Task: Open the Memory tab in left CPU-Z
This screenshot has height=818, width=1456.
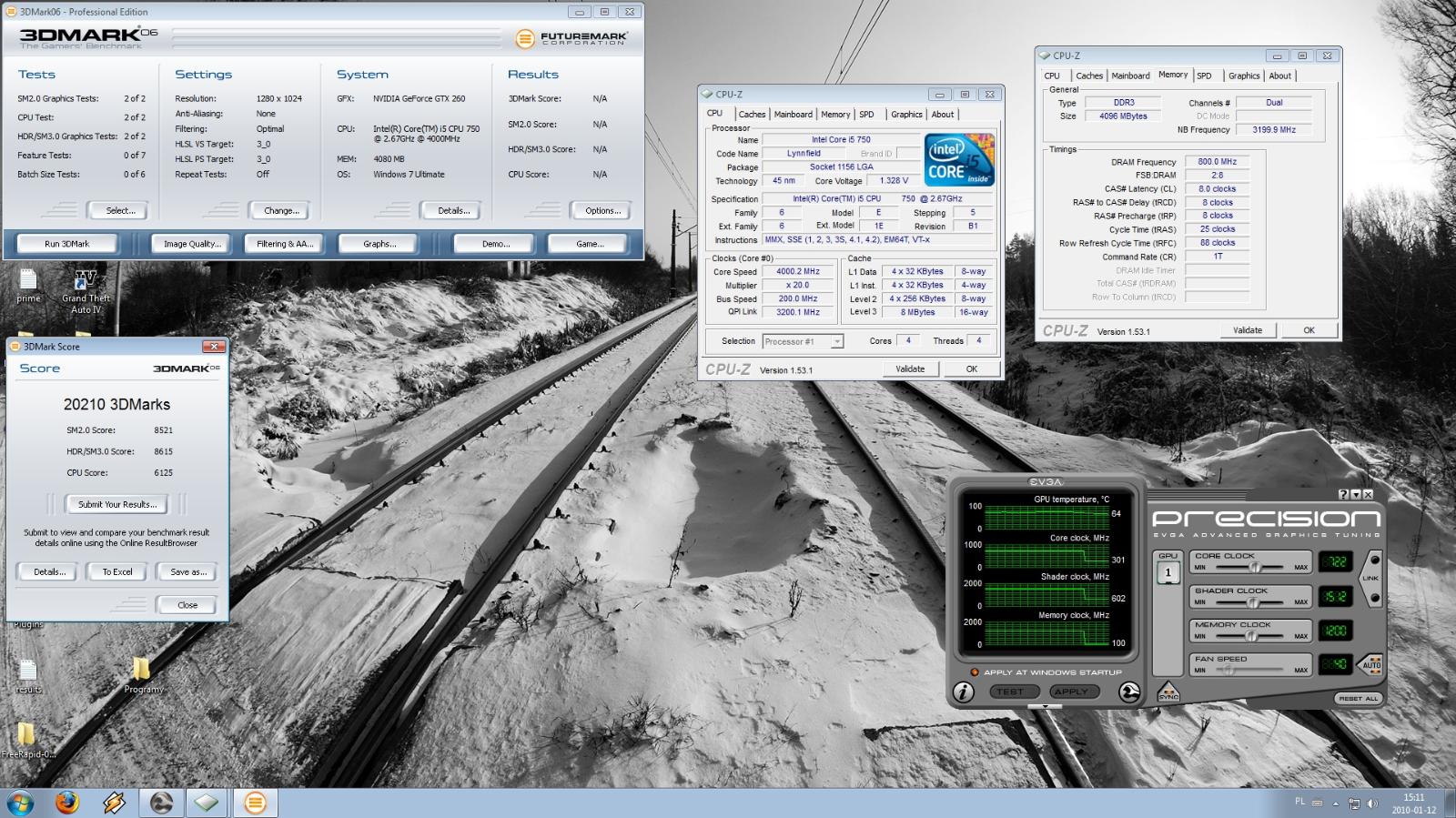Action: pyautogui.click(x=835, y=115)
